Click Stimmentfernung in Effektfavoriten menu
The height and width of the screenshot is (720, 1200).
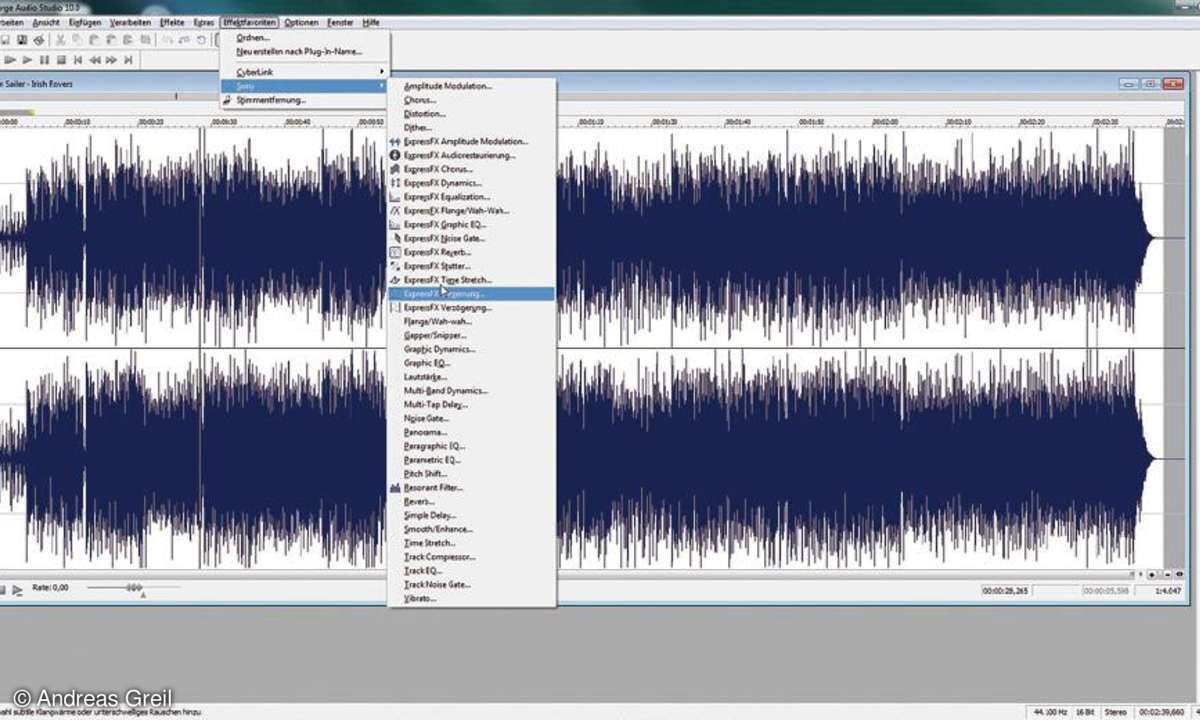(x=304, y=100)
